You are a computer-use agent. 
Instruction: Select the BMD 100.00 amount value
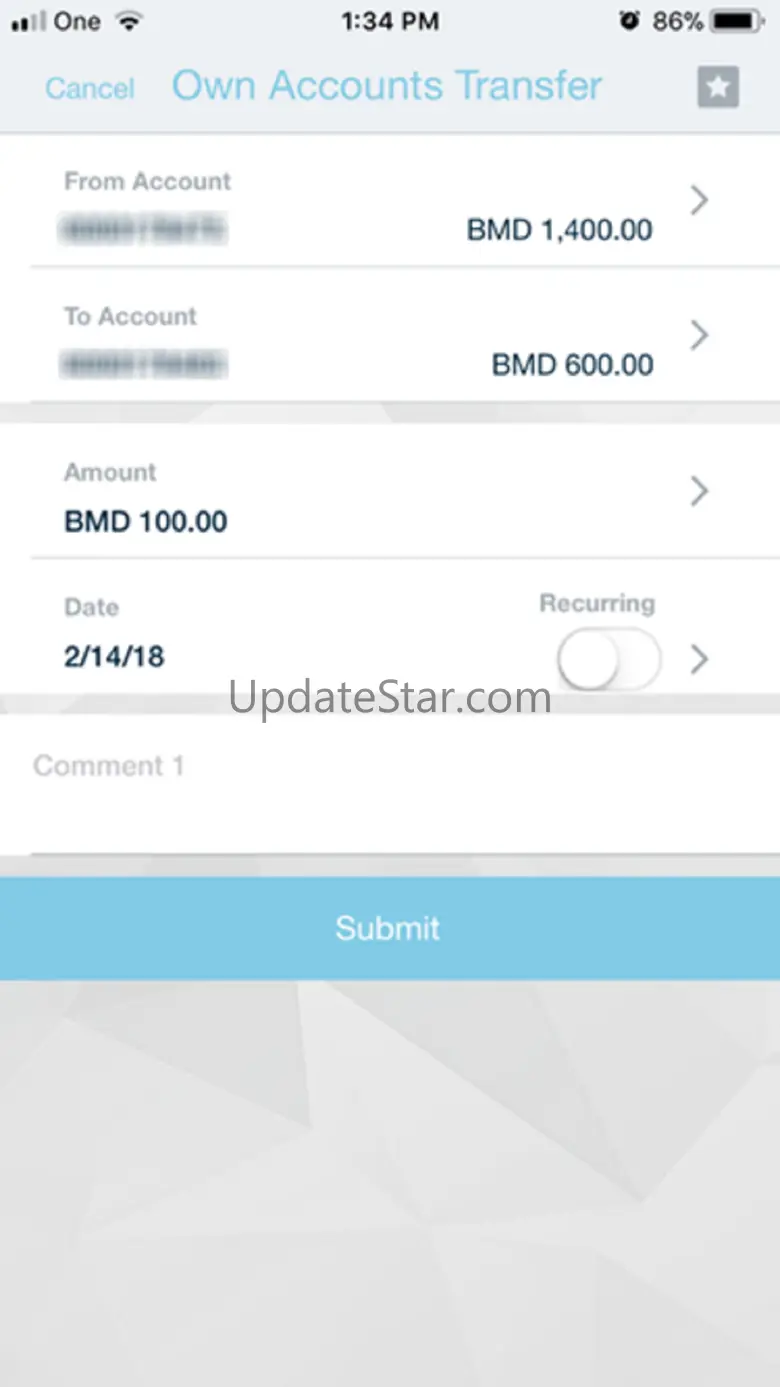click(146, 521)
